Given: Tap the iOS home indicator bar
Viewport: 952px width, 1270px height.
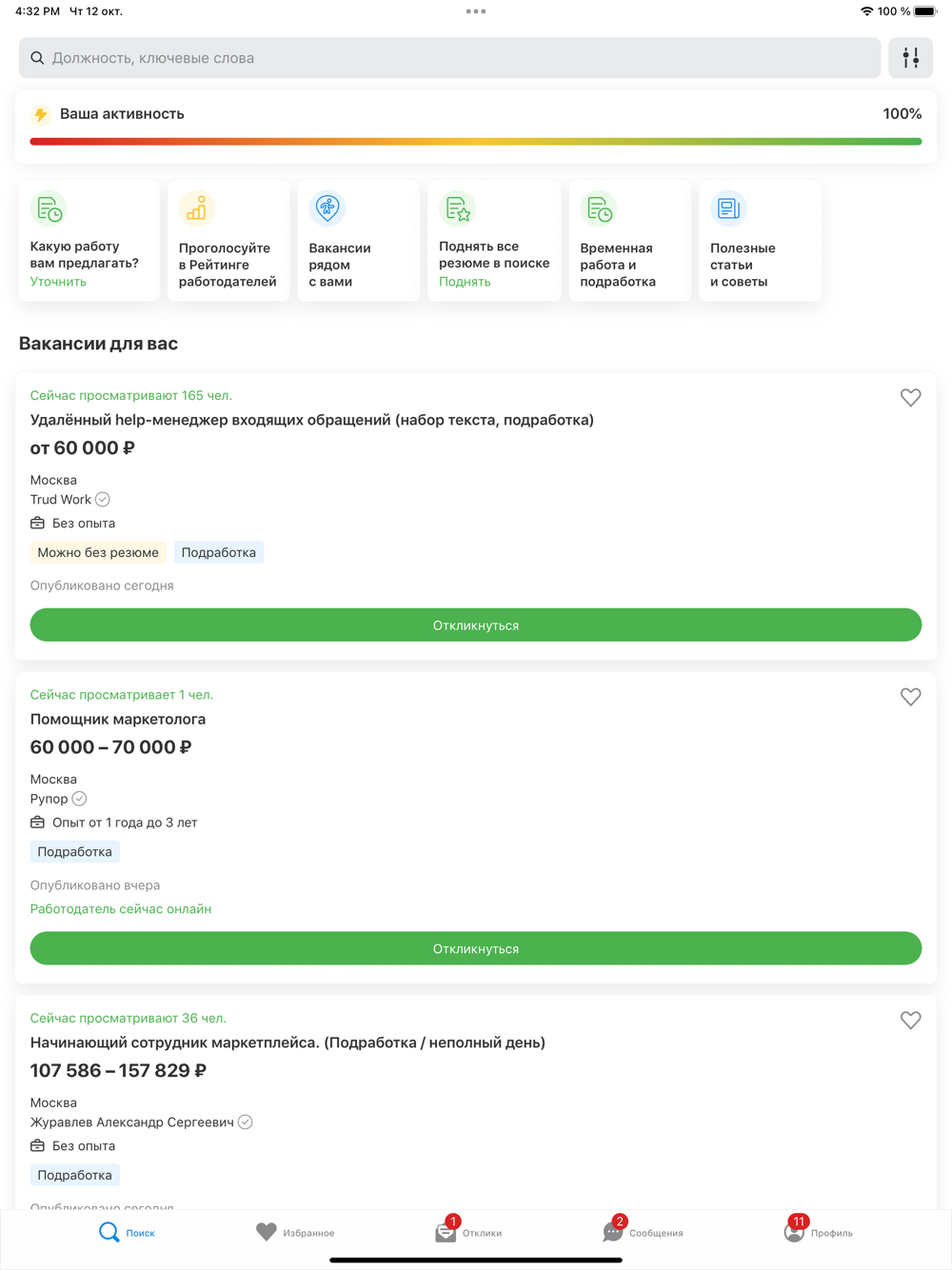Looking at the screenshot, I should tap(476, 1260).
